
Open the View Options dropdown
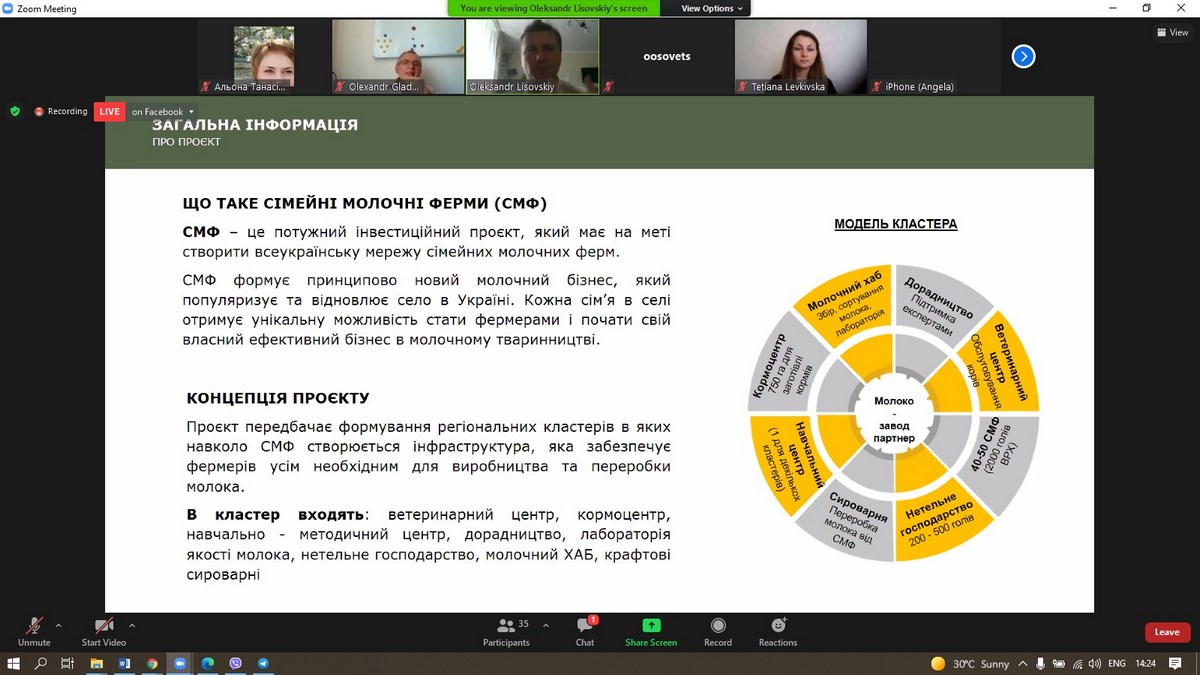[713, 8]
